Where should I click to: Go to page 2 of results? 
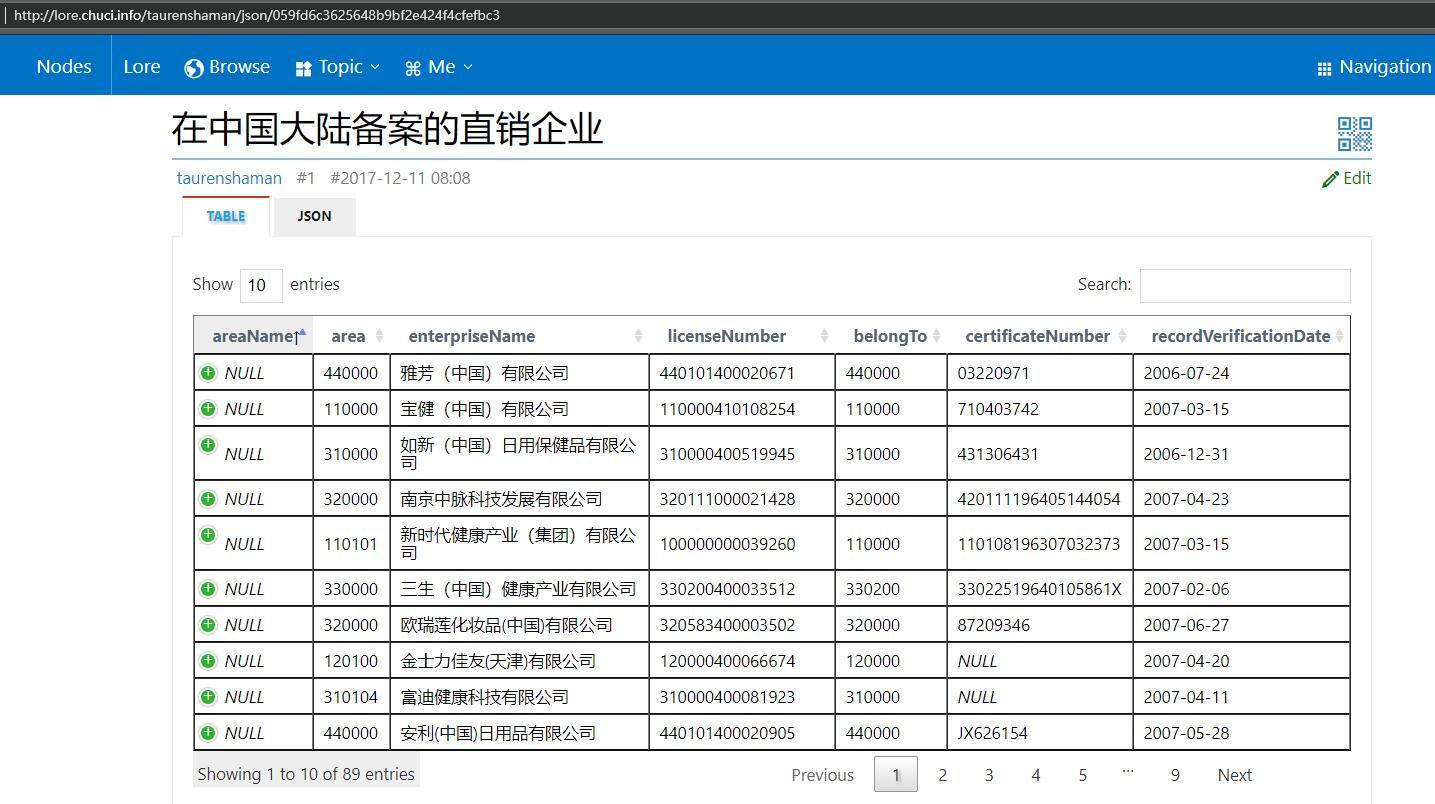942,775
